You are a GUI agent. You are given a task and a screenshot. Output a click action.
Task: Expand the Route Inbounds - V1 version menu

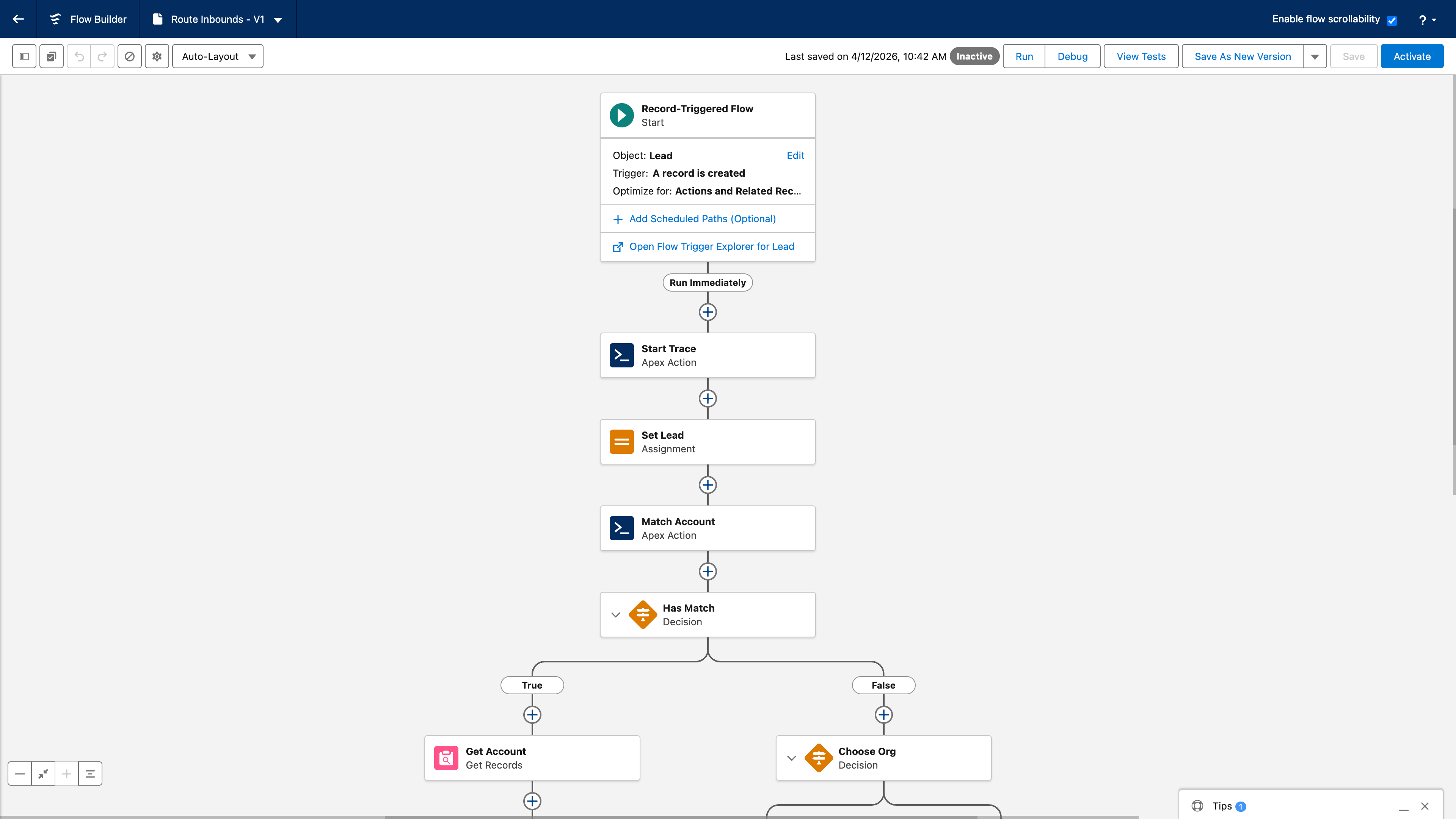point(278,19)
